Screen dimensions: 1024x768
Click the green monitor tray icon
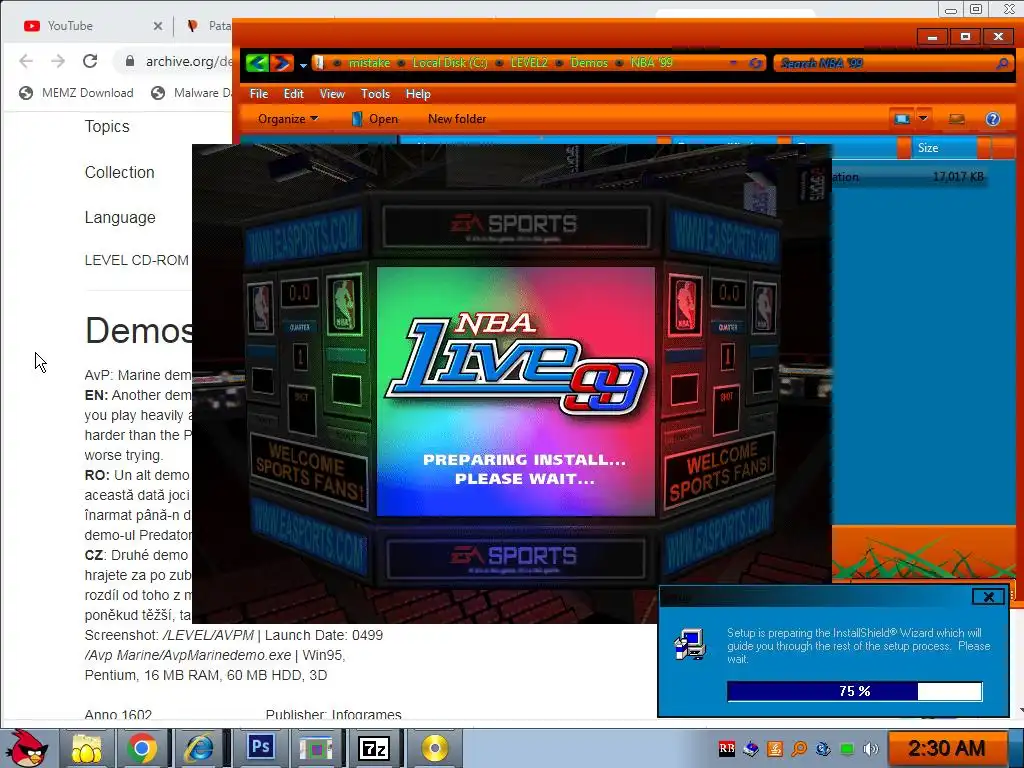[847, 748]
